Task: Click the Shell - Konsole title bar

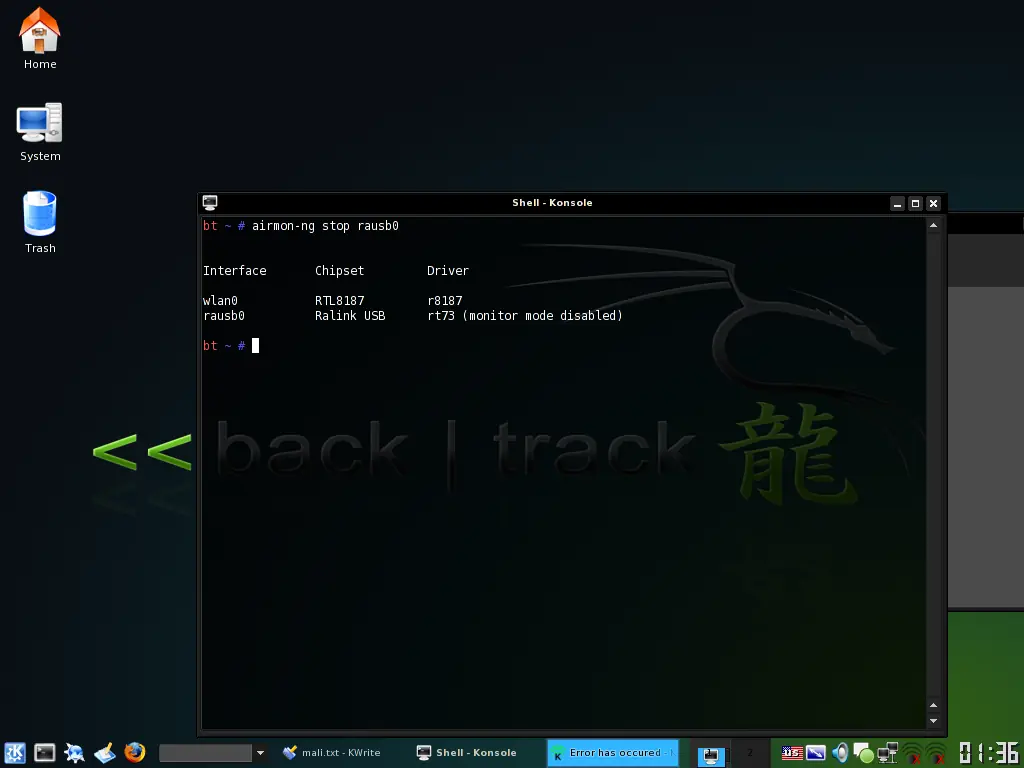Action: (552, 202)
